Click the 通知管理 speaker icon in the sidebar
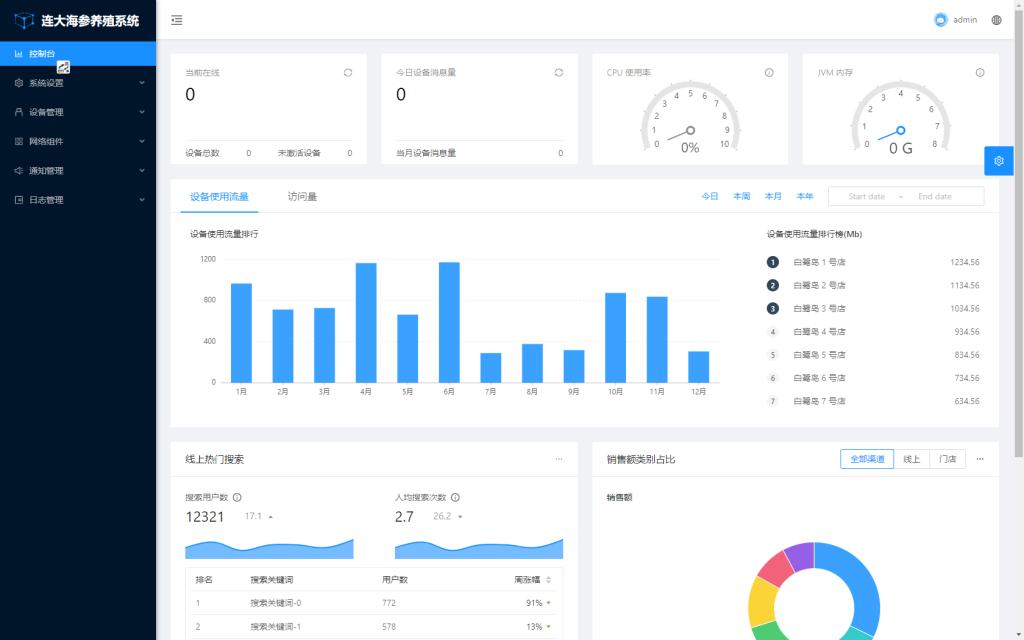This screenshot has height=640, width=1024. [19, 170]
